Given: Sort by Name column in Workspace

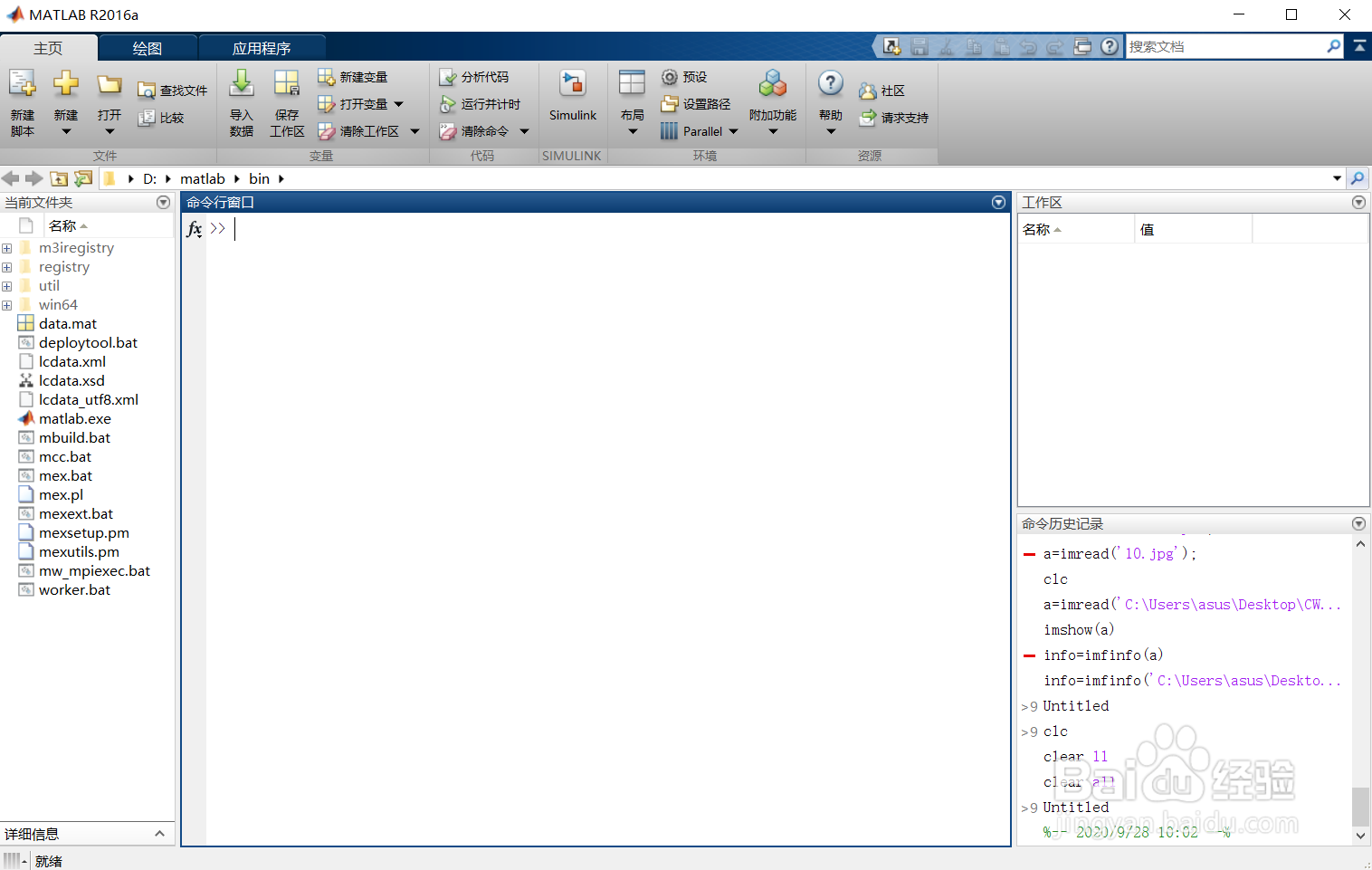Looking at the screenshot, I should [x=1076, y=230].
